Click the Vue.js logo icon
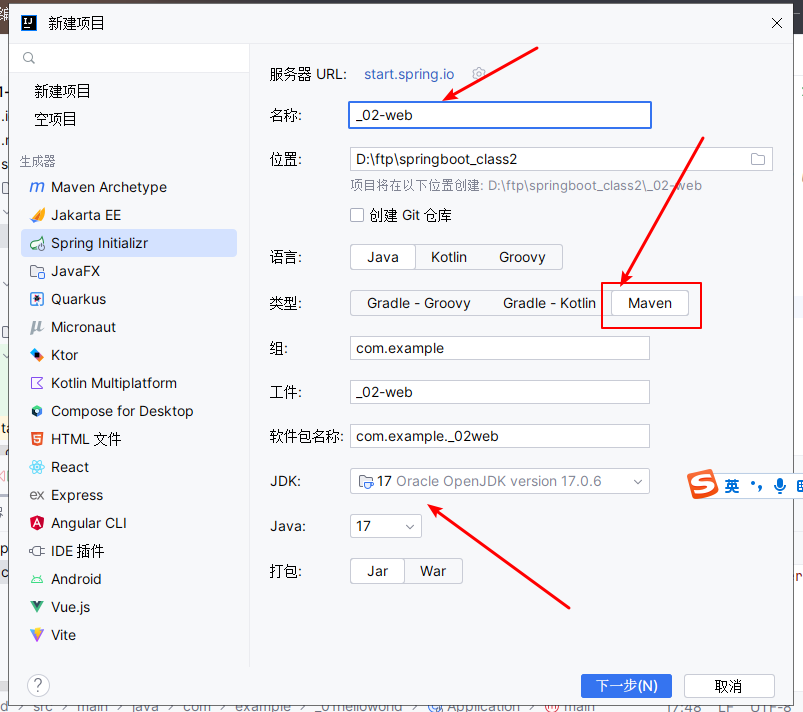Screen dimensions: 803x712 coord(37,607)
